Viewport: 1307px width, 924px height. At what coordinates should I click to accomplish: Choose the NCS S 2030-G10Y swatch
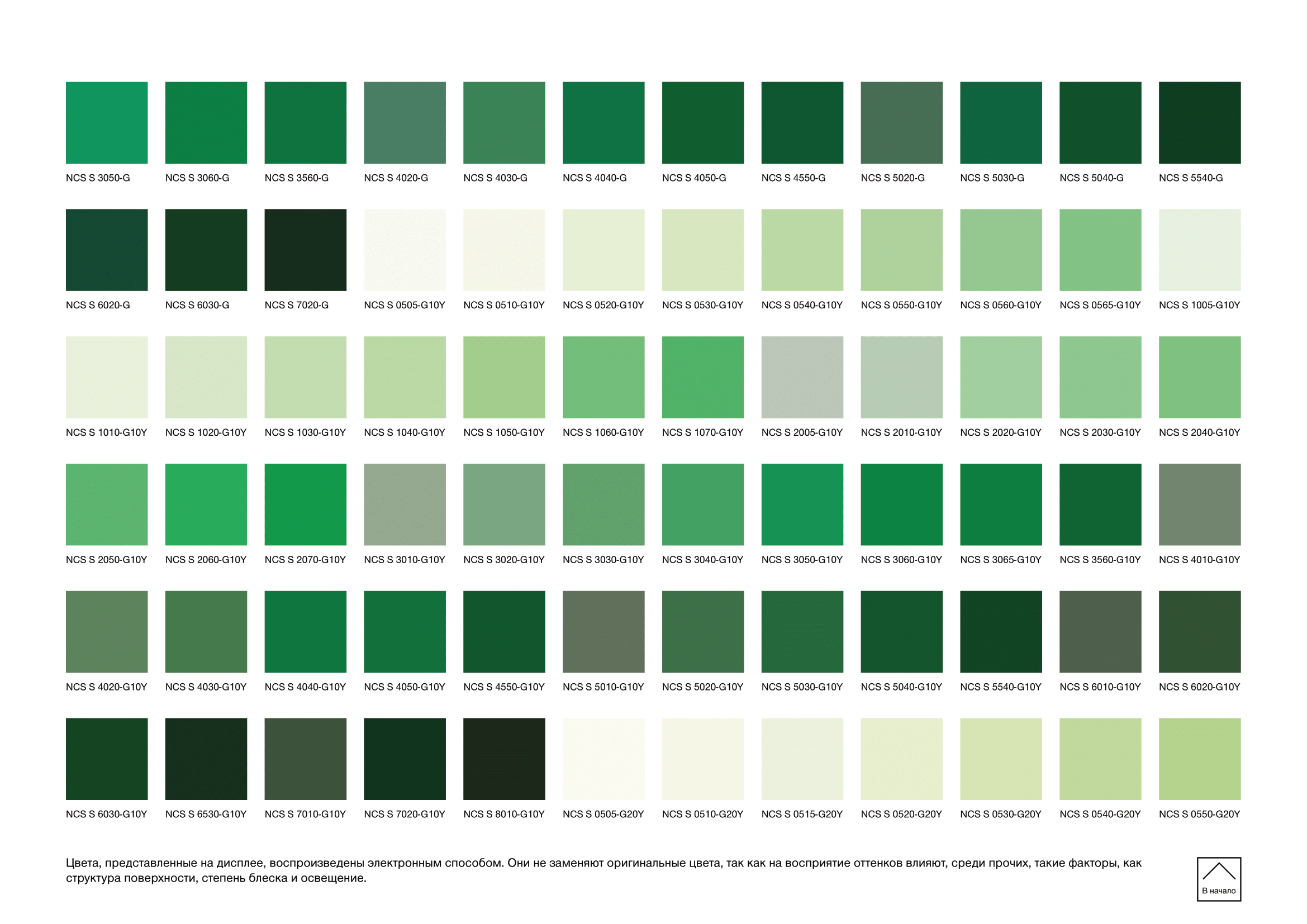(1100, 377)
